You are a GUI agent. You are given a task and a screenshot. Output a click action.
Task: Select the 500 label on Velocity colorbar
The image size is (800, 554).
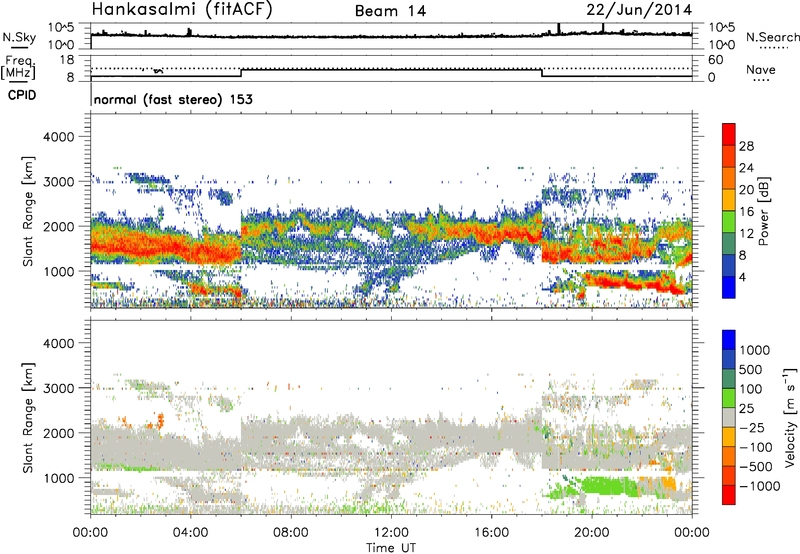coord(750,370)
